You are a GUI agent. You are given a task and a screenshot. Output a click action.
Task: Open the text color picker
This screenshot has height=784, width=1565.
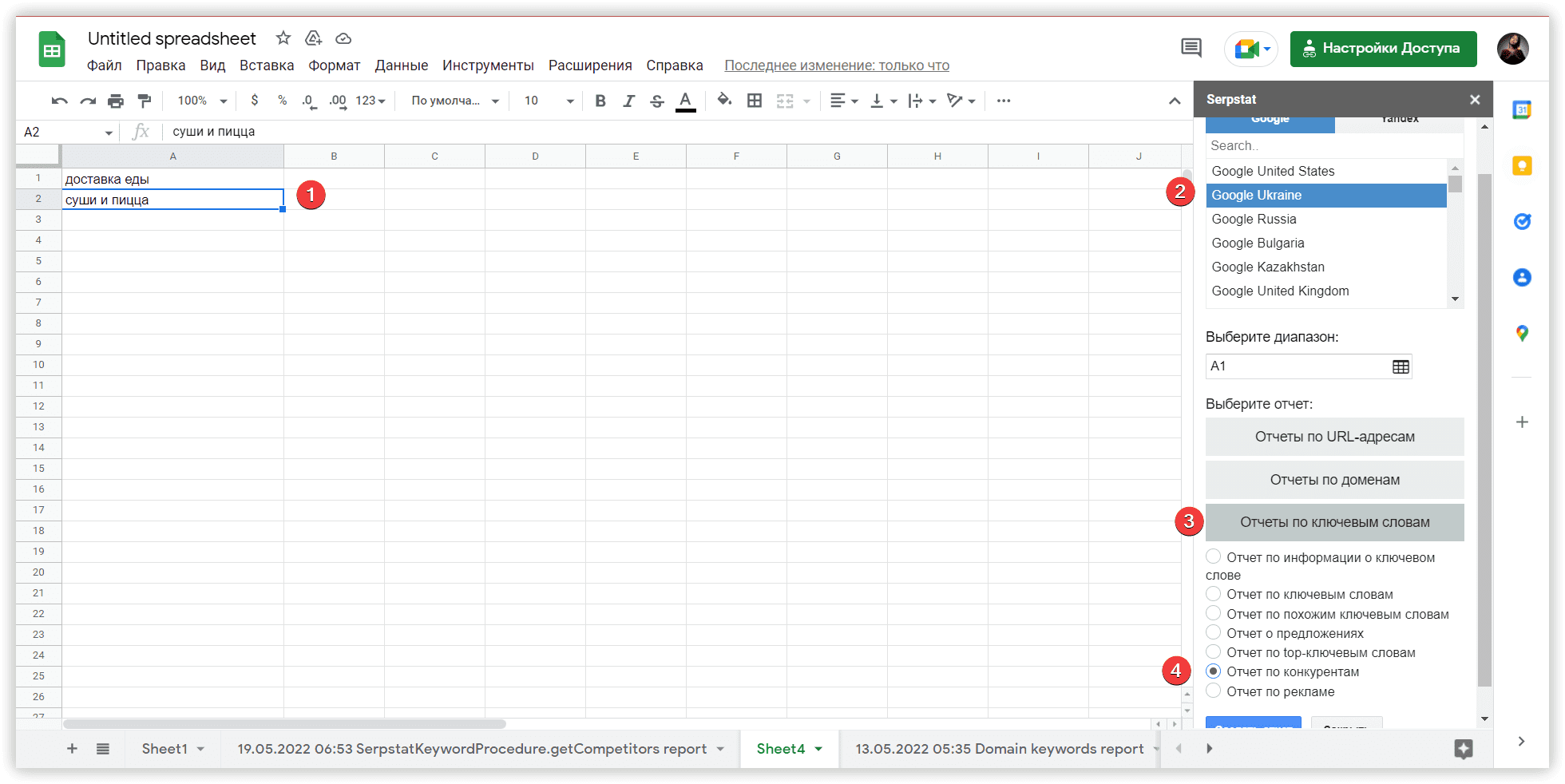(x=685, y=101)
